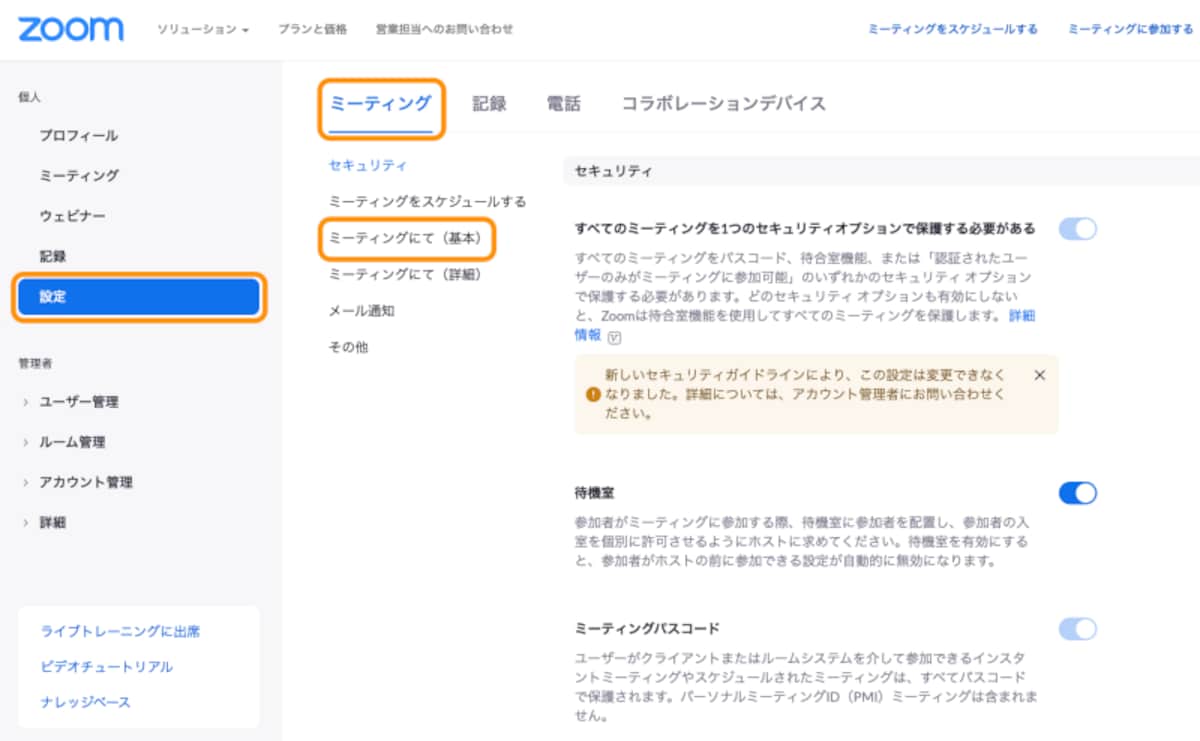Expand アカウント管理 in admin sidebar
Screen dimensions: 1200x741
77,482
